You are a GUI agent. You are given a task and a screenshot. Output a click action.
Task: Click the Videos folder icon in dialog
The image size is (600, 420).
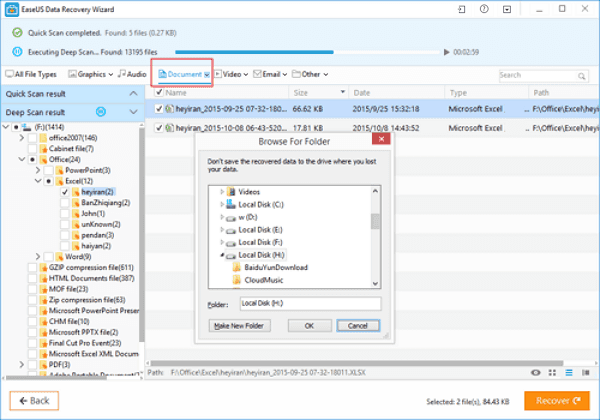coord(231,192)
